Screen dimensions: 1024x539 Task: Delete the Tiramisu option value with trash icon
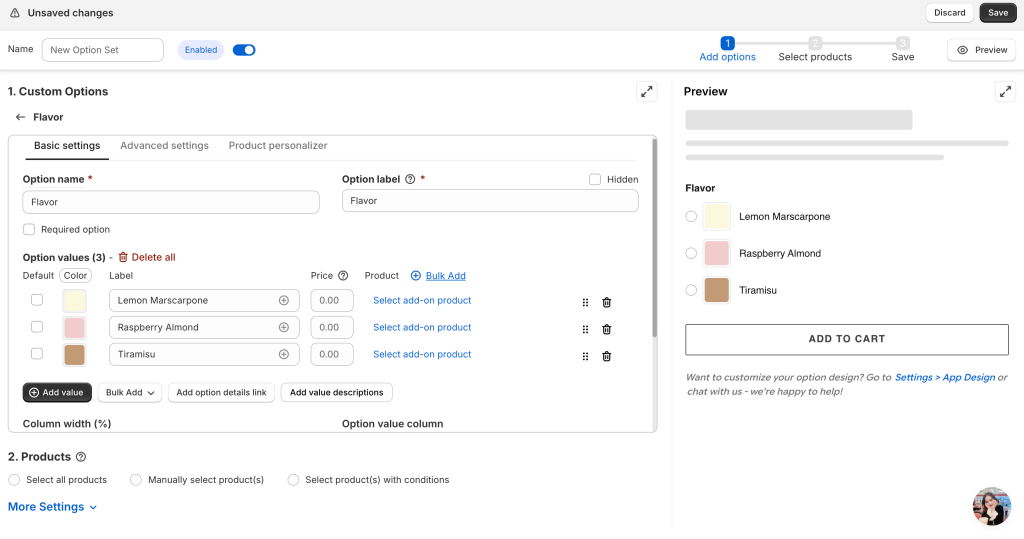pyautogui.click(x=606, y=356)
